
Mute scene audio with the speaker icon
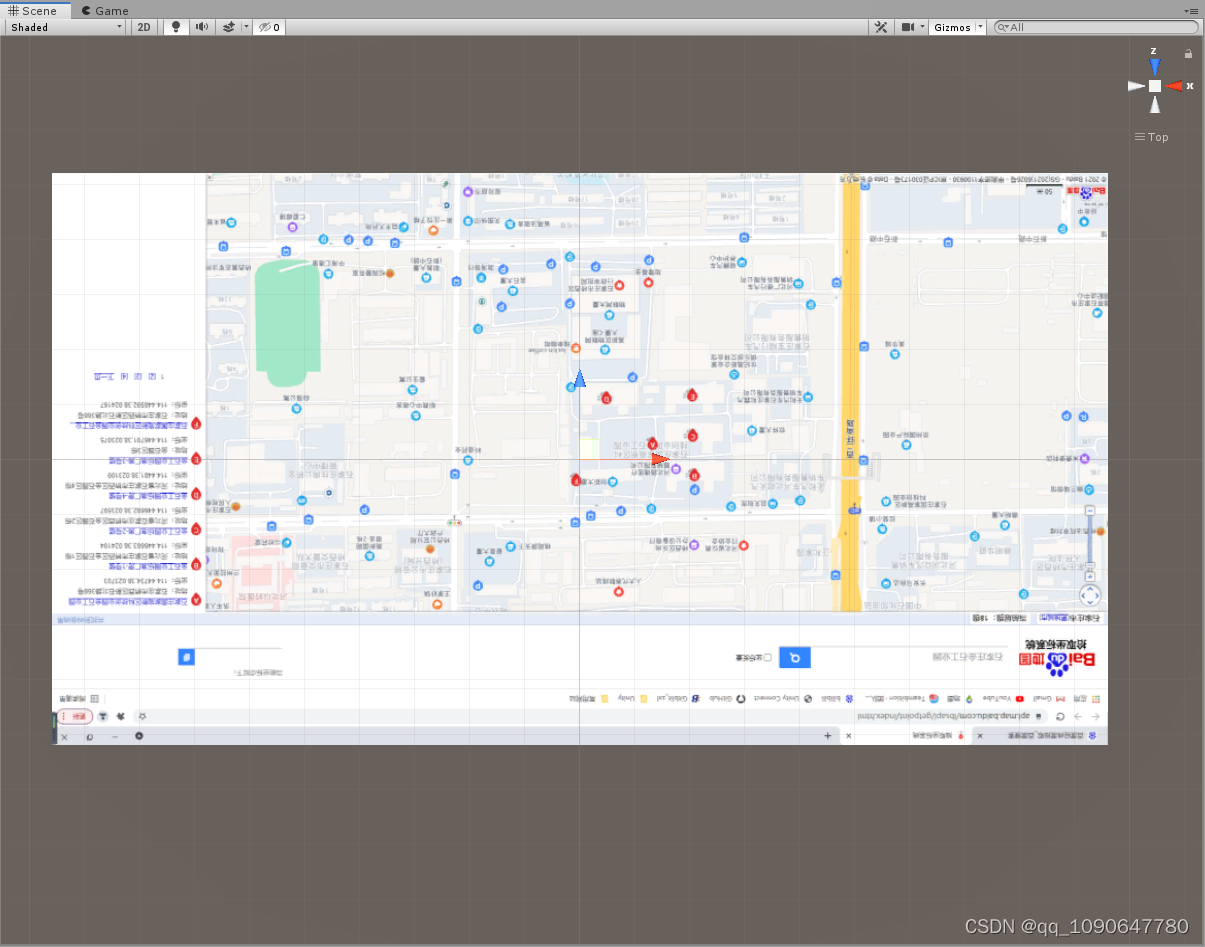(204, 27)
